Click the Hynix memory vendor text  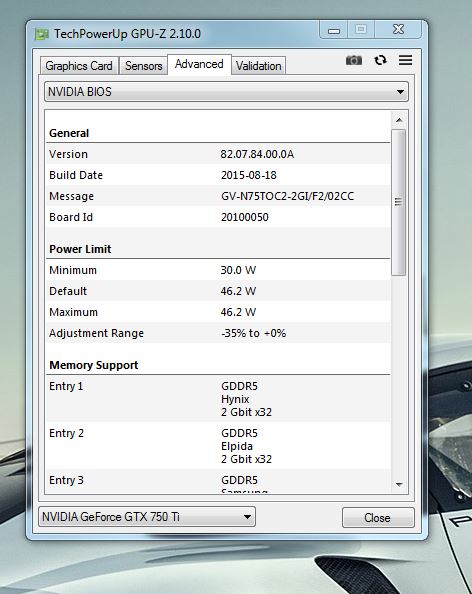click(x=235, y=399)
